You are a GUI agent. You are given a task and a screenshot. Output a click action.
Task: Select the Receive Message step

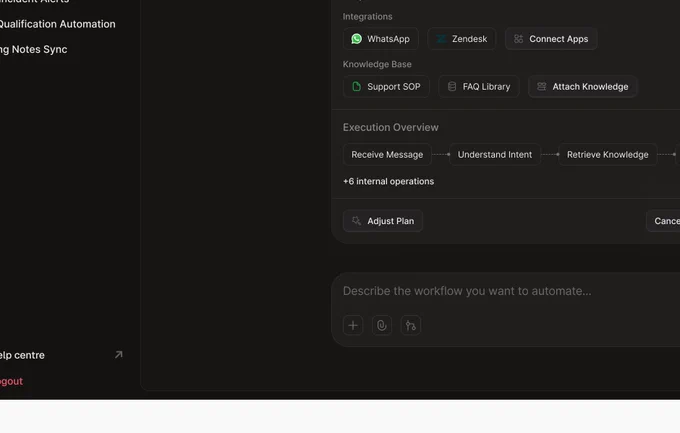pos(387,154)
